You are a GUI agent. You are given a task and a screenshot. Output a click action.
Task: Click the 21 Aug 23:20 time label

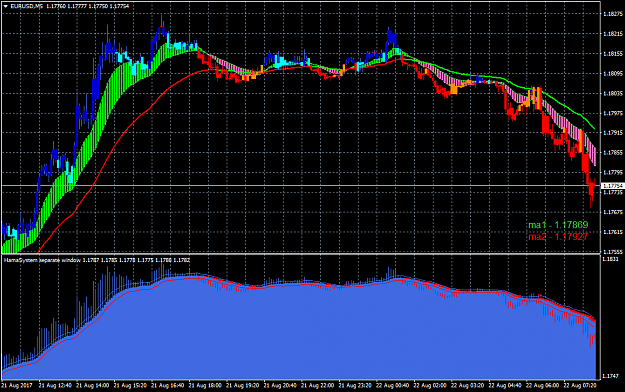click(x=355, y=386)
